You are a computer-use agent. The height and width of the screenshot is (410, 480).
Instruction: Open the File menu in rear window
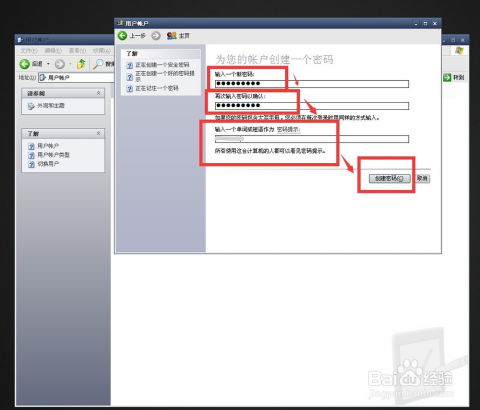coord(29,51)
